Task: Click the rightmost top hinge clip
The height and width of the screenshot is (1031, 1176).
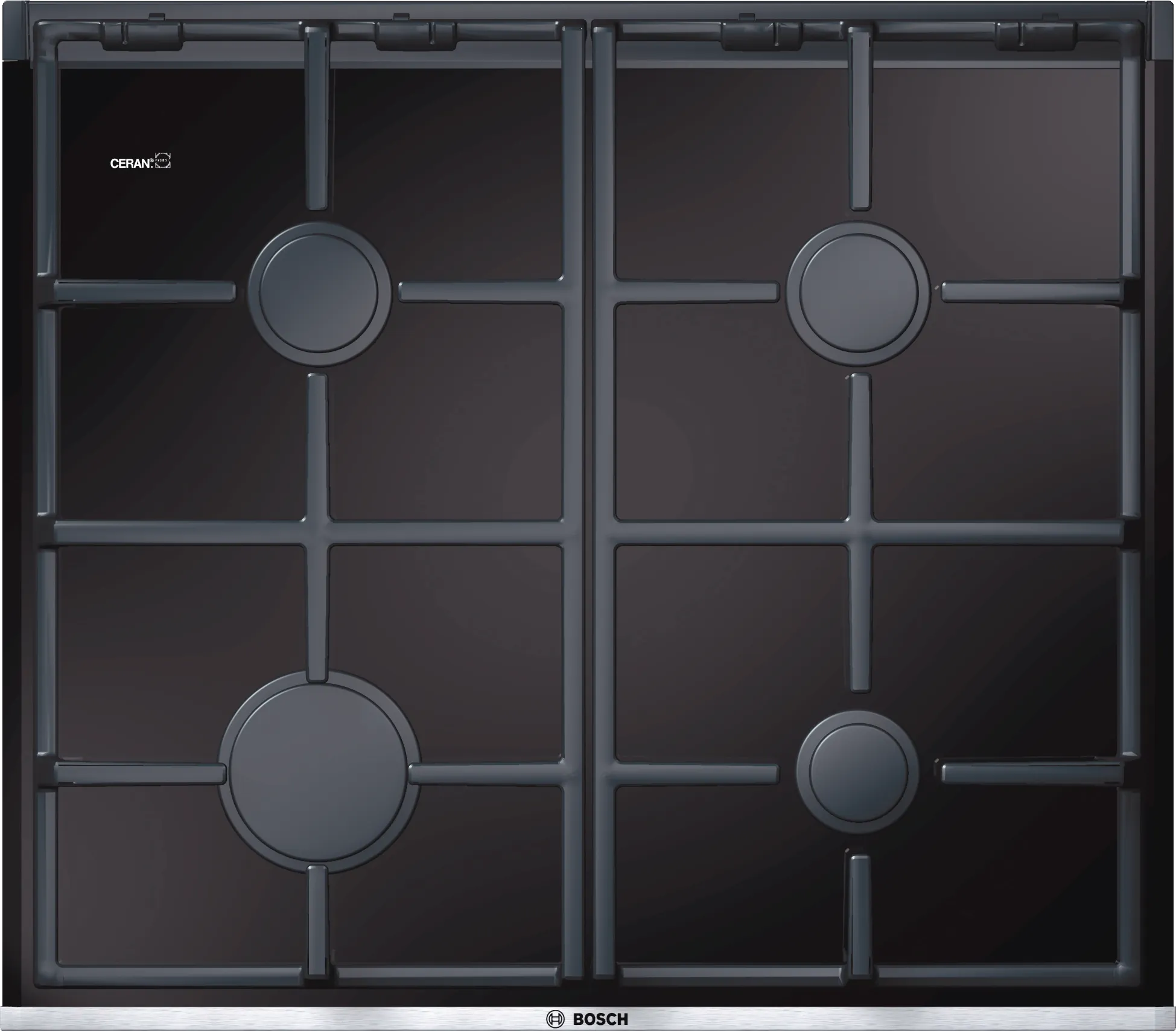Action: [1036, 36]
